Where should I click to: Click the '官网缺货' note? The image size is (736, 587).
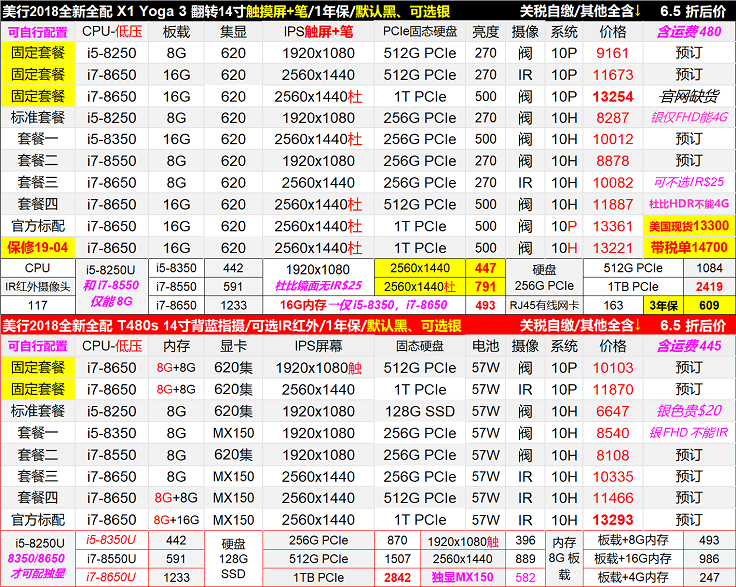click(x=689, y=96)
